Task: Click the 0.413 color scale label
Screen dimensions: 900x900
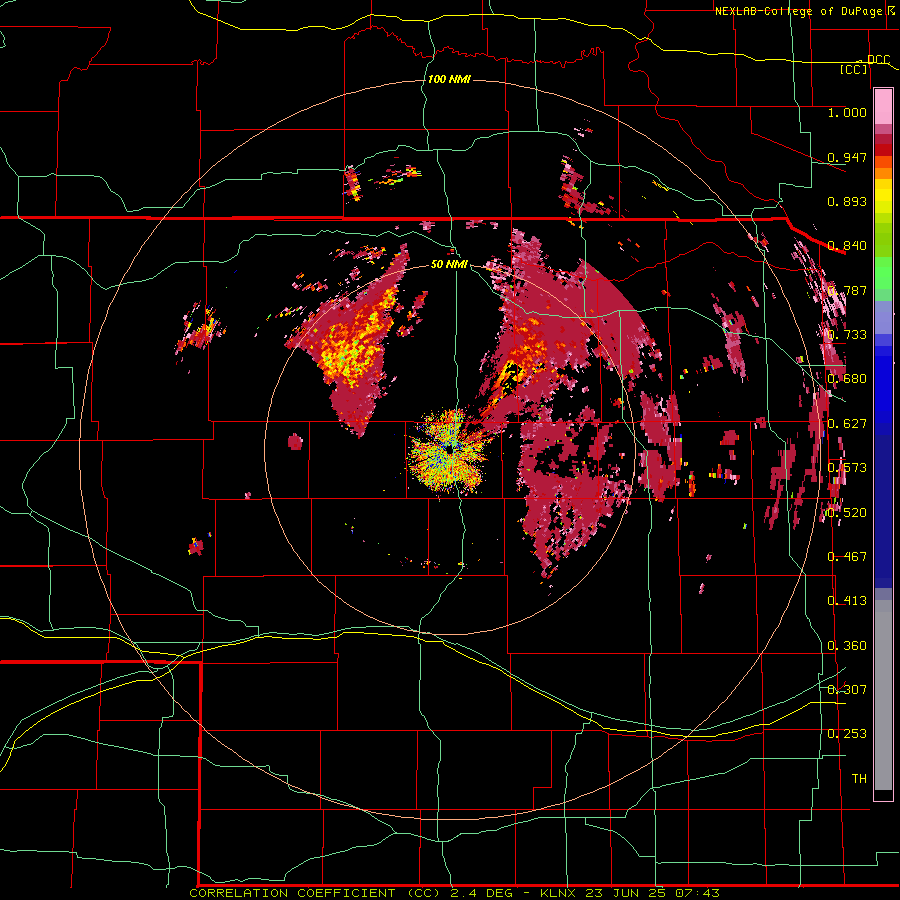Action: [847, 601]
